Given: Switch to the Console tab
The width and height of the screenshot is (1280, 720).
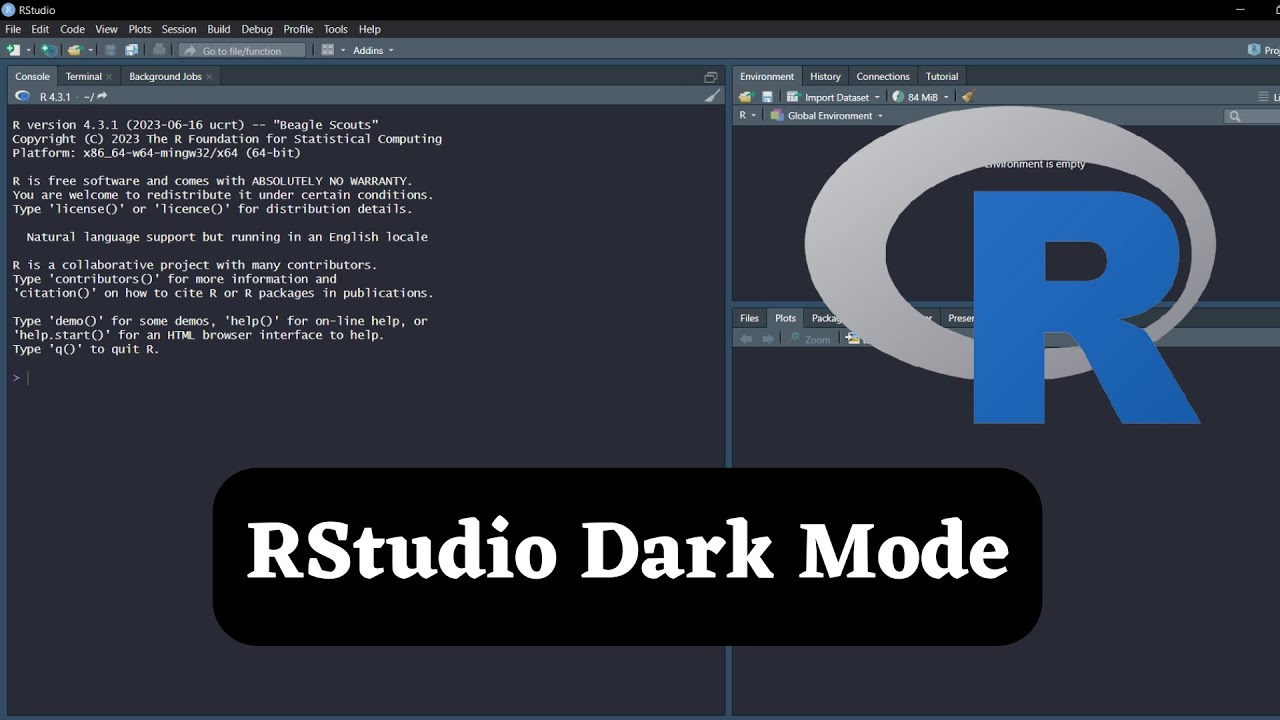Looking at the screenshot, I should (x=32, y=76).
